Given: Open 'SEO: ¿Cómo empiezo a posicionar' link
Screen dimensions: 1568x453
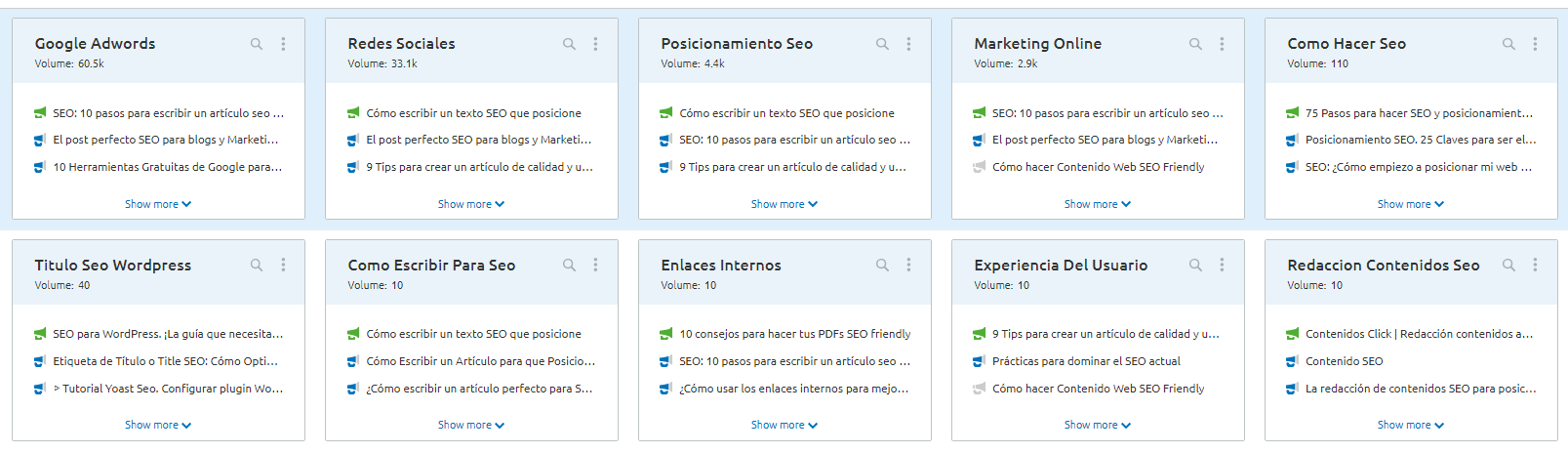Looking at the screenshot, I should coord(1419,168).
